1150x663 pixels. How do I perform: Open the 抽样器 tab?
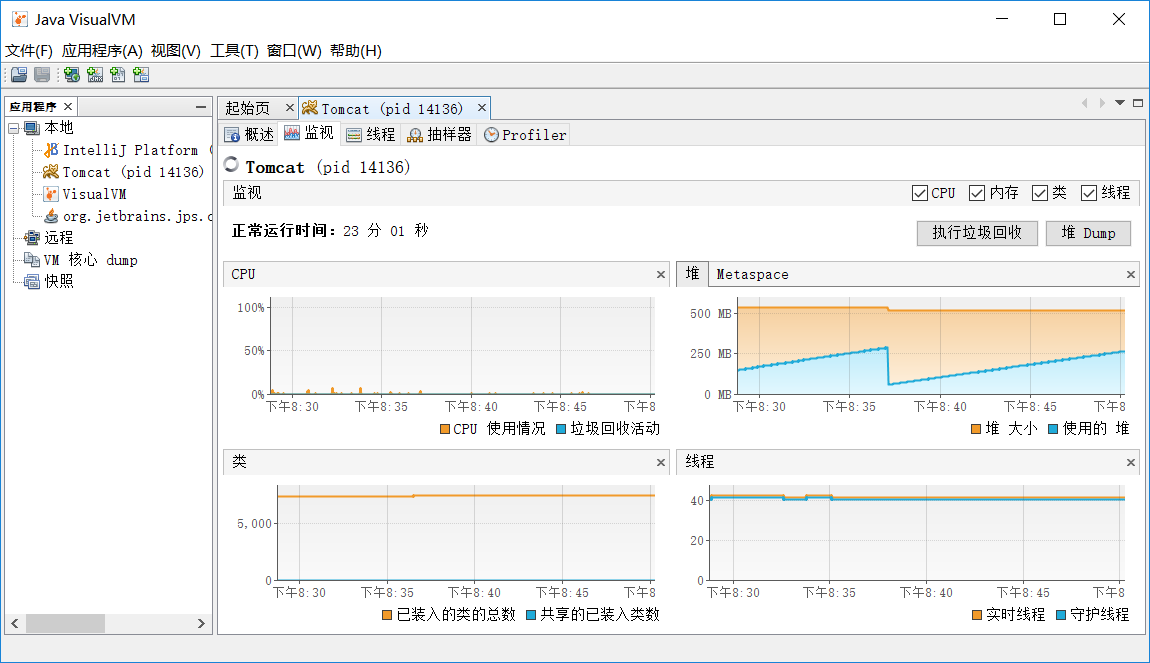click(440, 134)
